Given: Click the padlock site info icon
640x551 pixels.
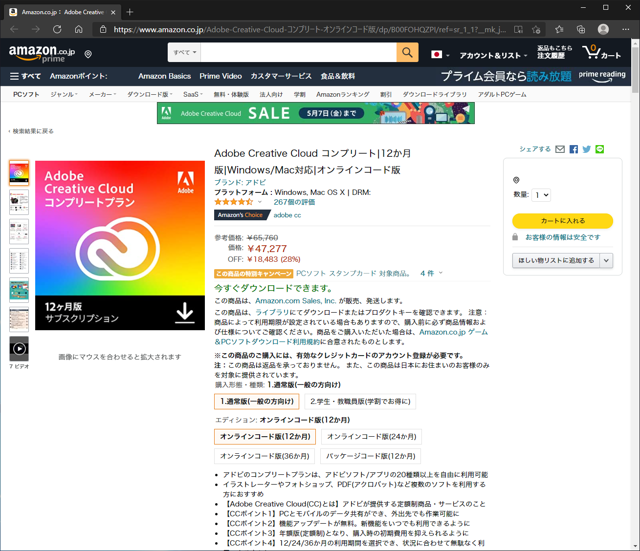Looking at the screenshot, I should coord(103,29).
